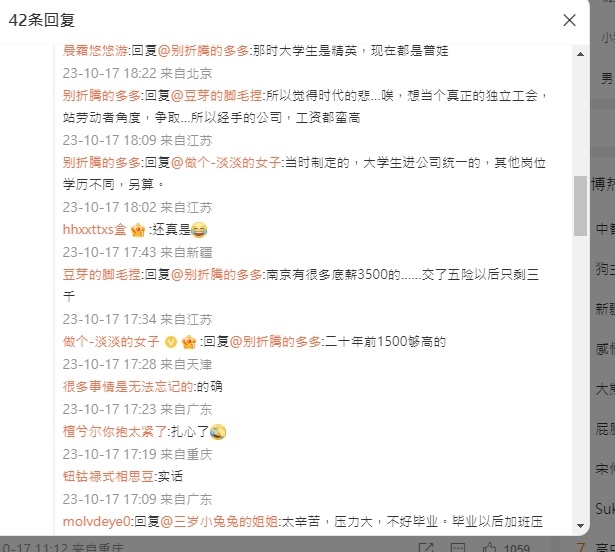
Task: Click the thumbs-up like icon beside 1059
Action: pyautogui.click(x=489, y=547)
